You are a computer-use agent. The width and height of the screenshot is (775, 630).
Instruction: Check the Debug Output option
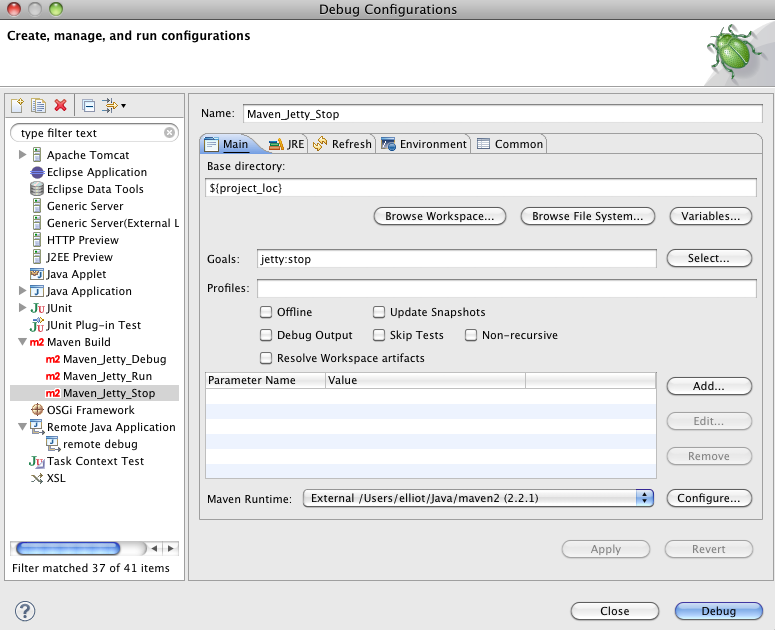[x=266, y=335]
